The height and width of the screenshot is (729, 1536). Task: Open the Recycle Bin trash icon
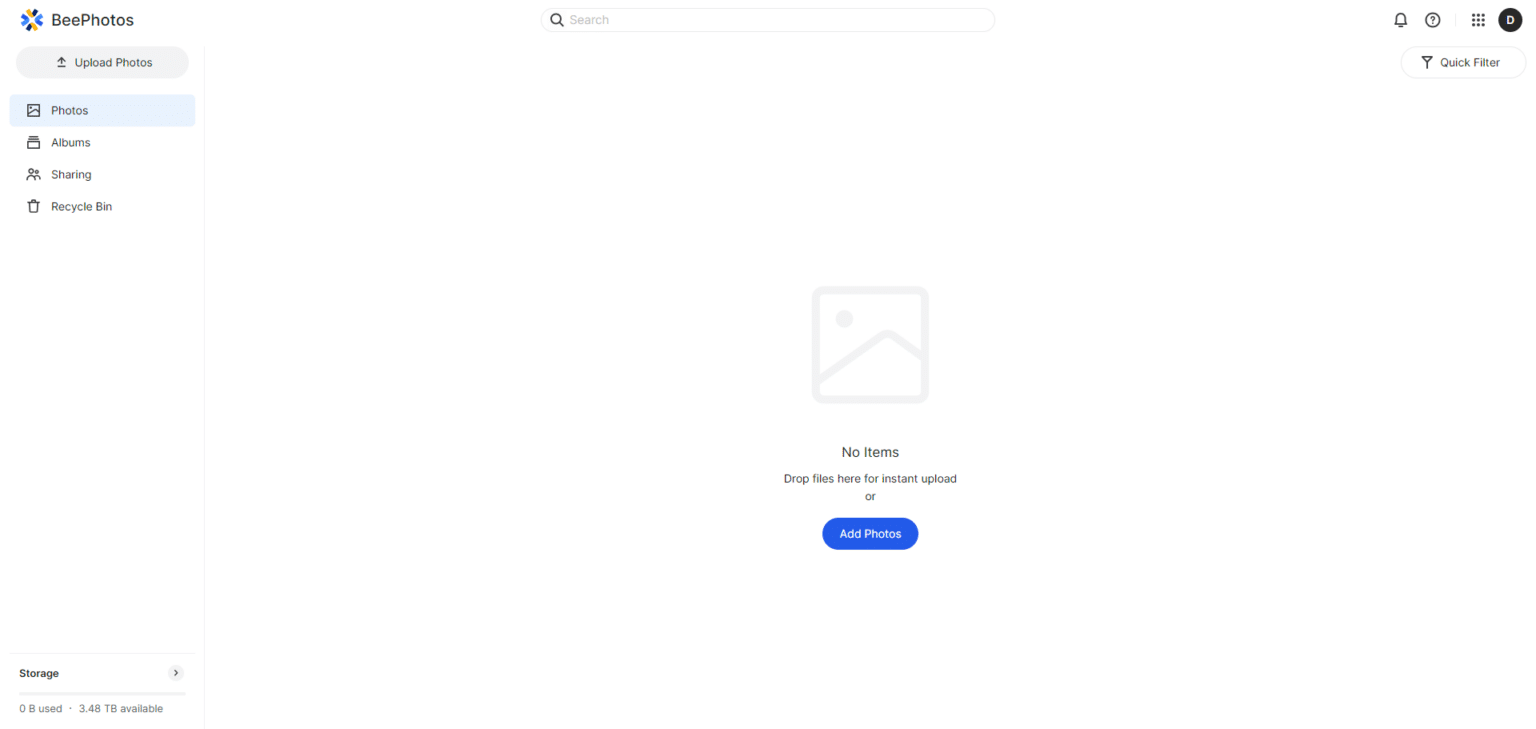tap(34, 206)
